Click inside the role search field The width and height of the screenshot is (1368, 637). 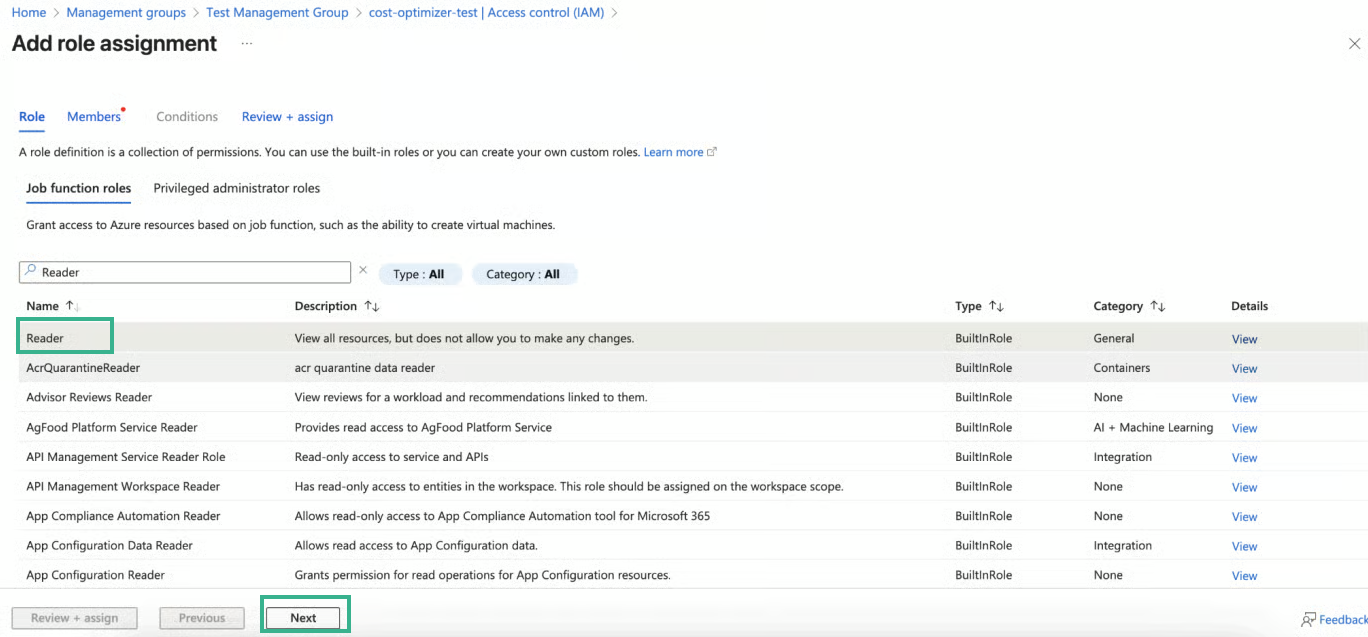point(190,272)
